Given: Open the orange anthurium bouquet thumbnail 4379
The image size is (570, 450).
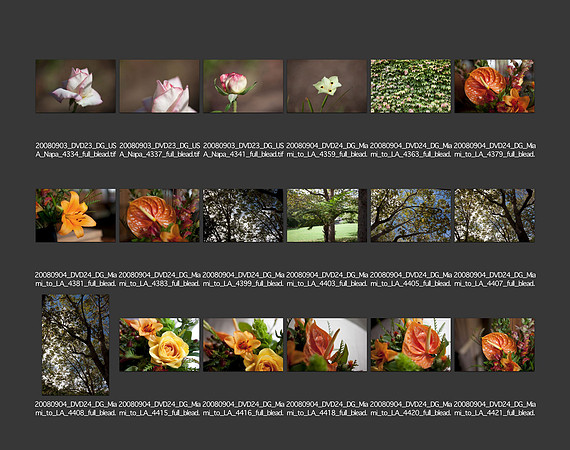Looking at the screenshot, I should 494,86.
